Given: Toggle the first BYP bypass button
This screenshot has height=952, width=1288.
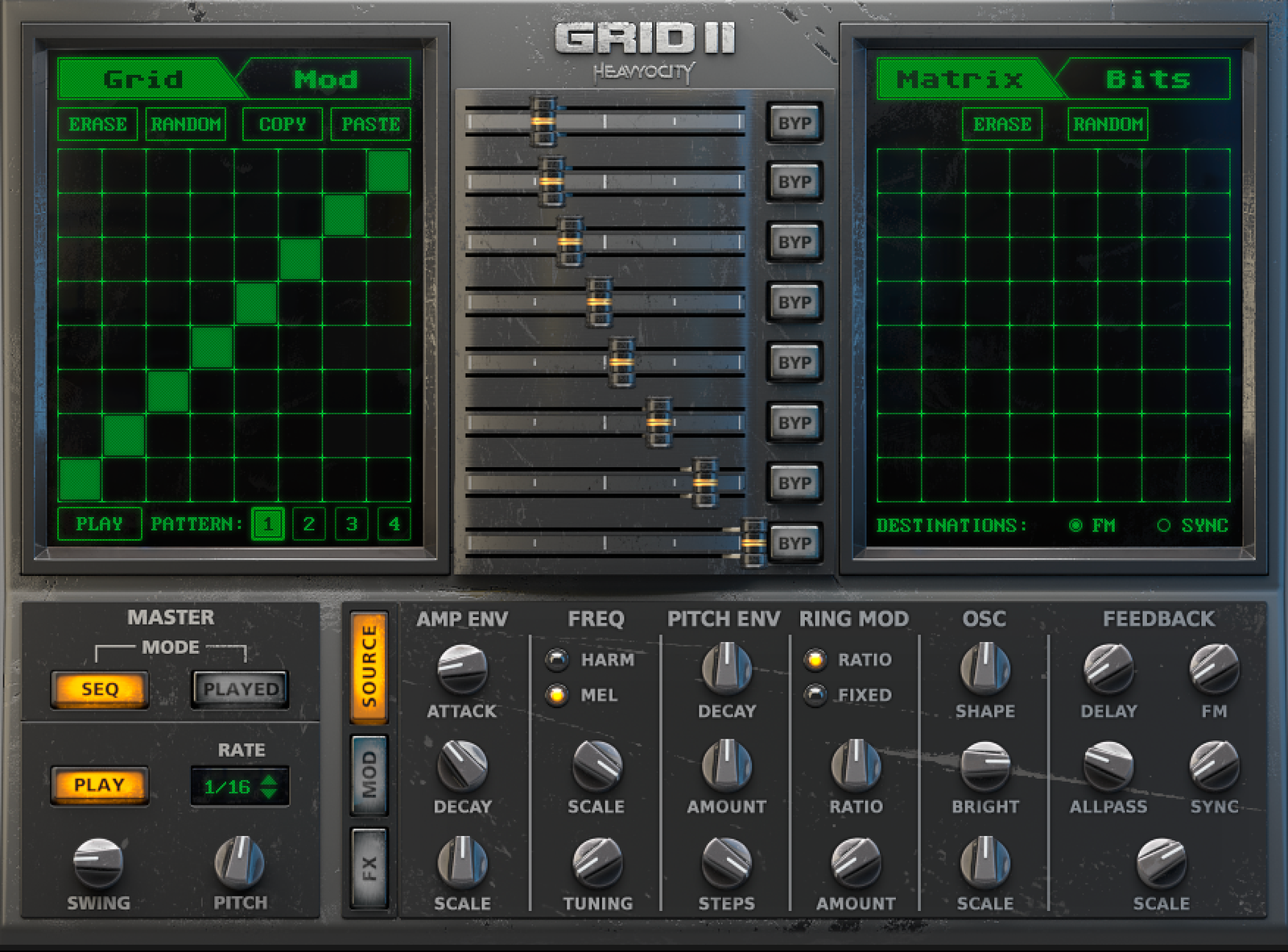Looking at the screenshot, I should tap(795, 123).
